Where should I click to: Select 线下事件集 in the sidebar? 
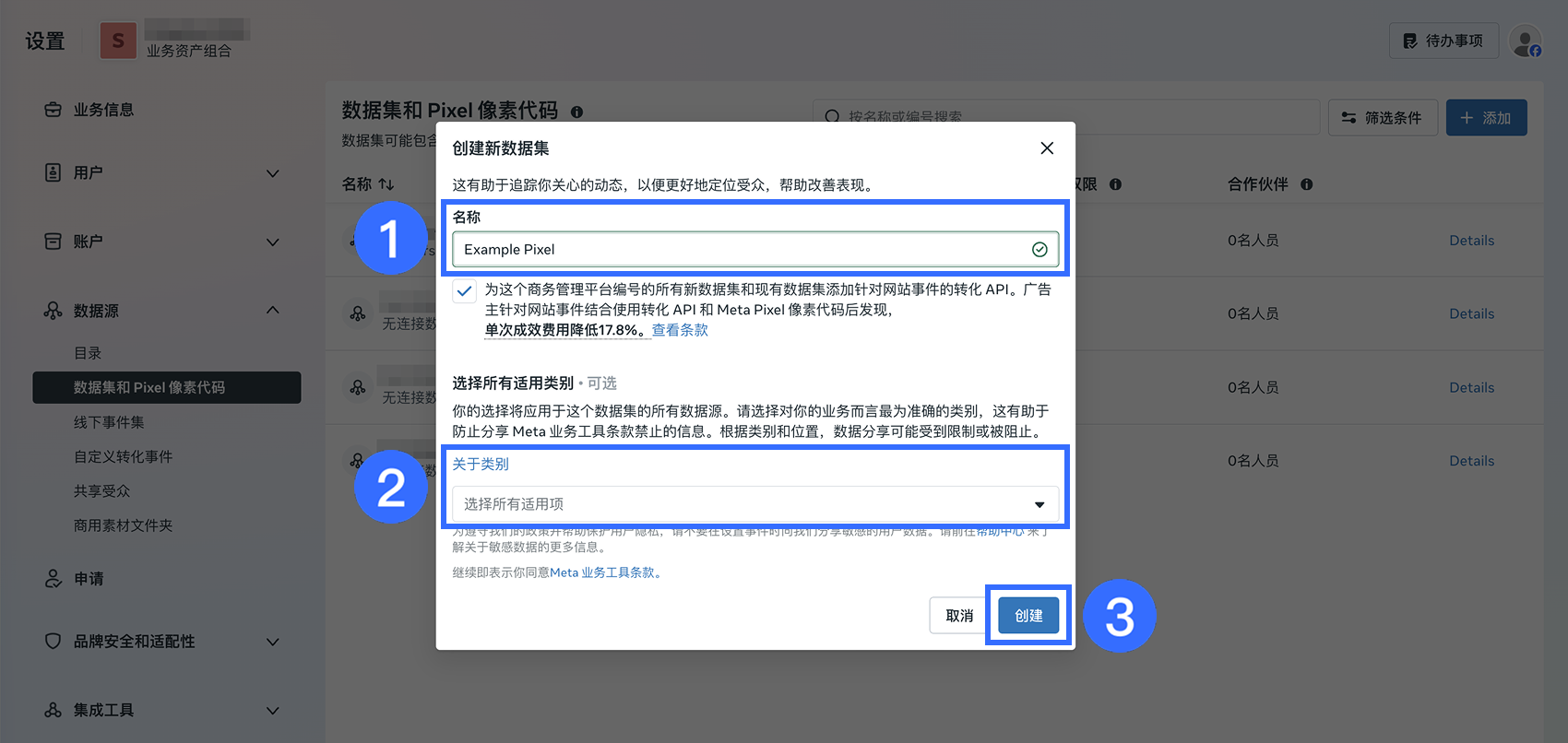[109, 422]
